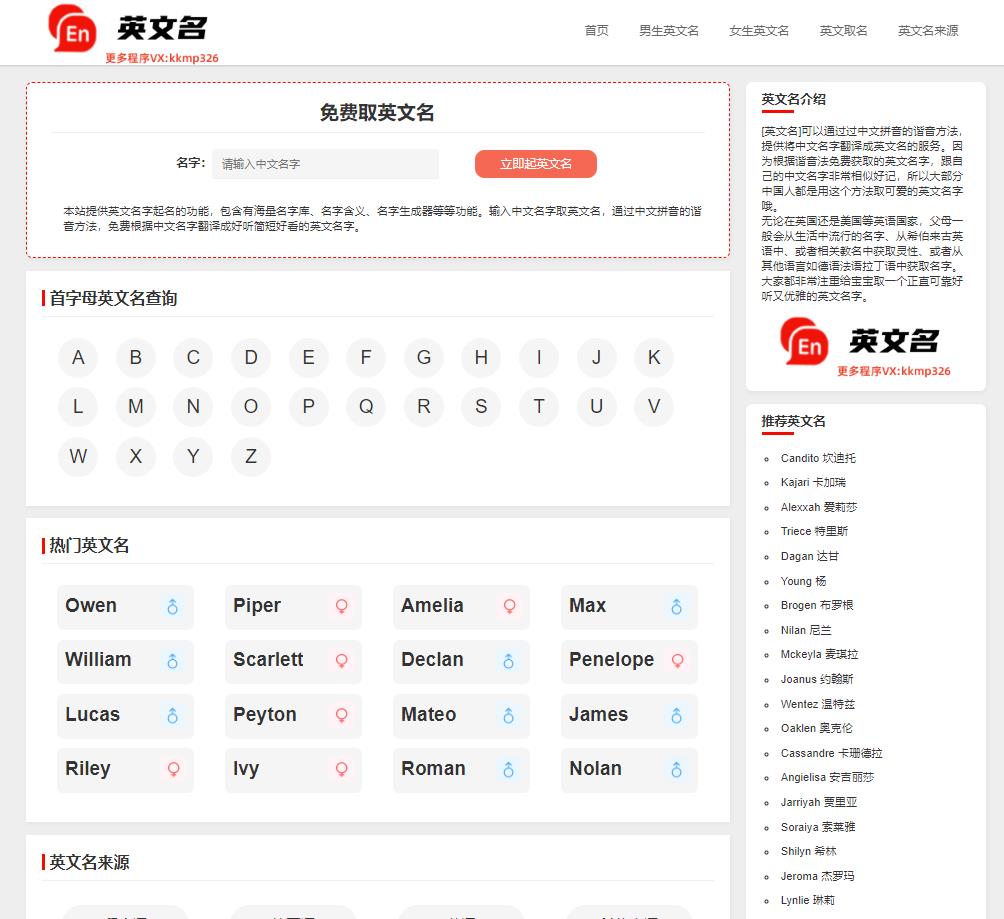Click the Chinese name input field

pyautogui.click(x=325, y=164)
